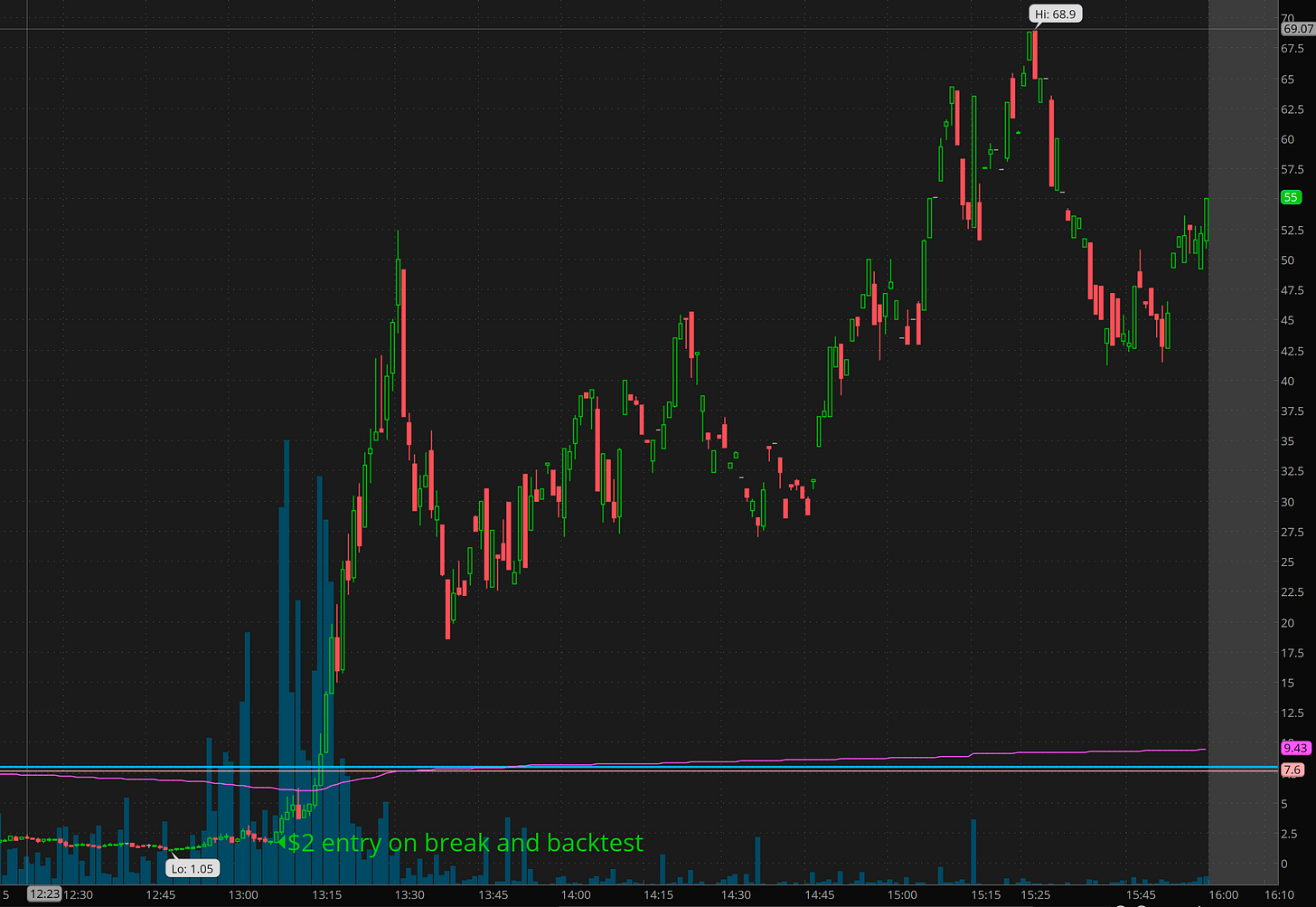
Task: Click the 20 price axis label
Action: click(1287, 622)
